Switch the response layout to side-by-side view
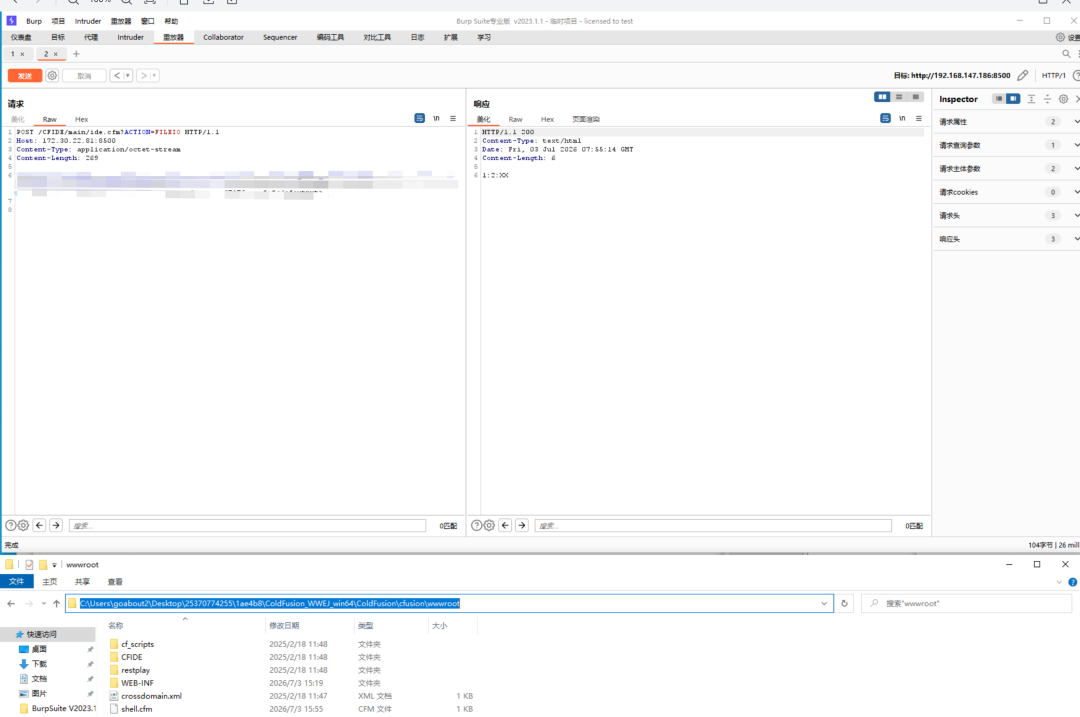 pos(882,97)
